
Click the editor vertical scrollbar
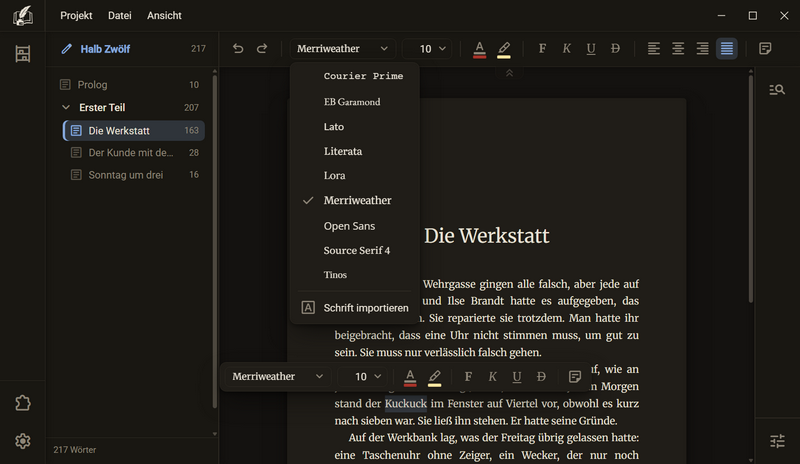[751, 189]
